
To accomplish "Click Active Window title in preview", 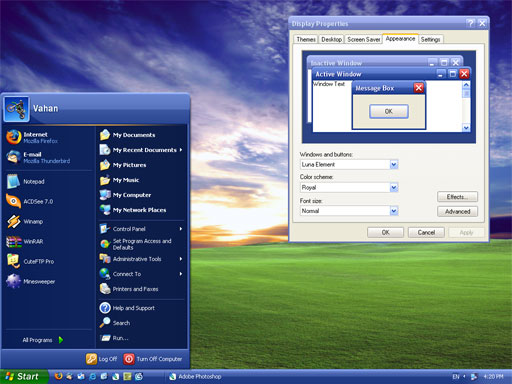I will click(338, 74).
